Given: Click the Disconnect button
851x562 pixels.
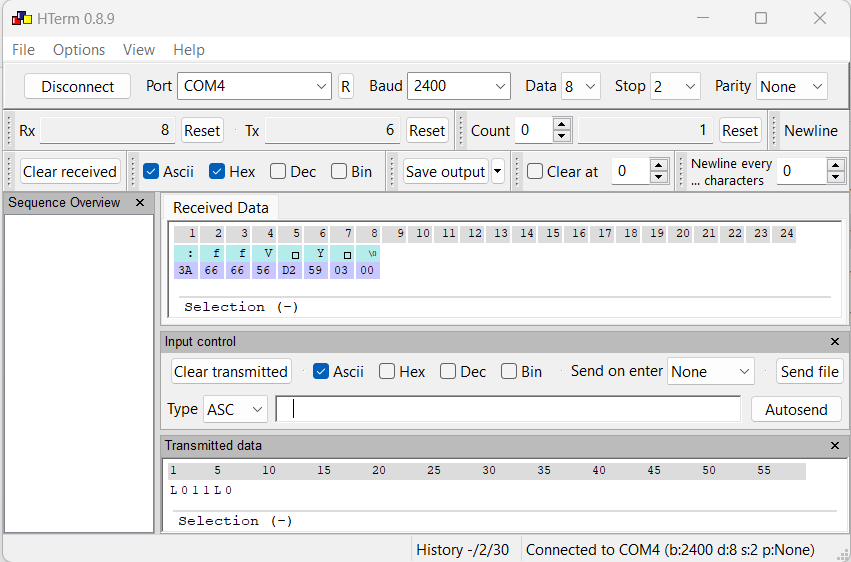Looking at the screenshot, I should click(x=78, y=86).
